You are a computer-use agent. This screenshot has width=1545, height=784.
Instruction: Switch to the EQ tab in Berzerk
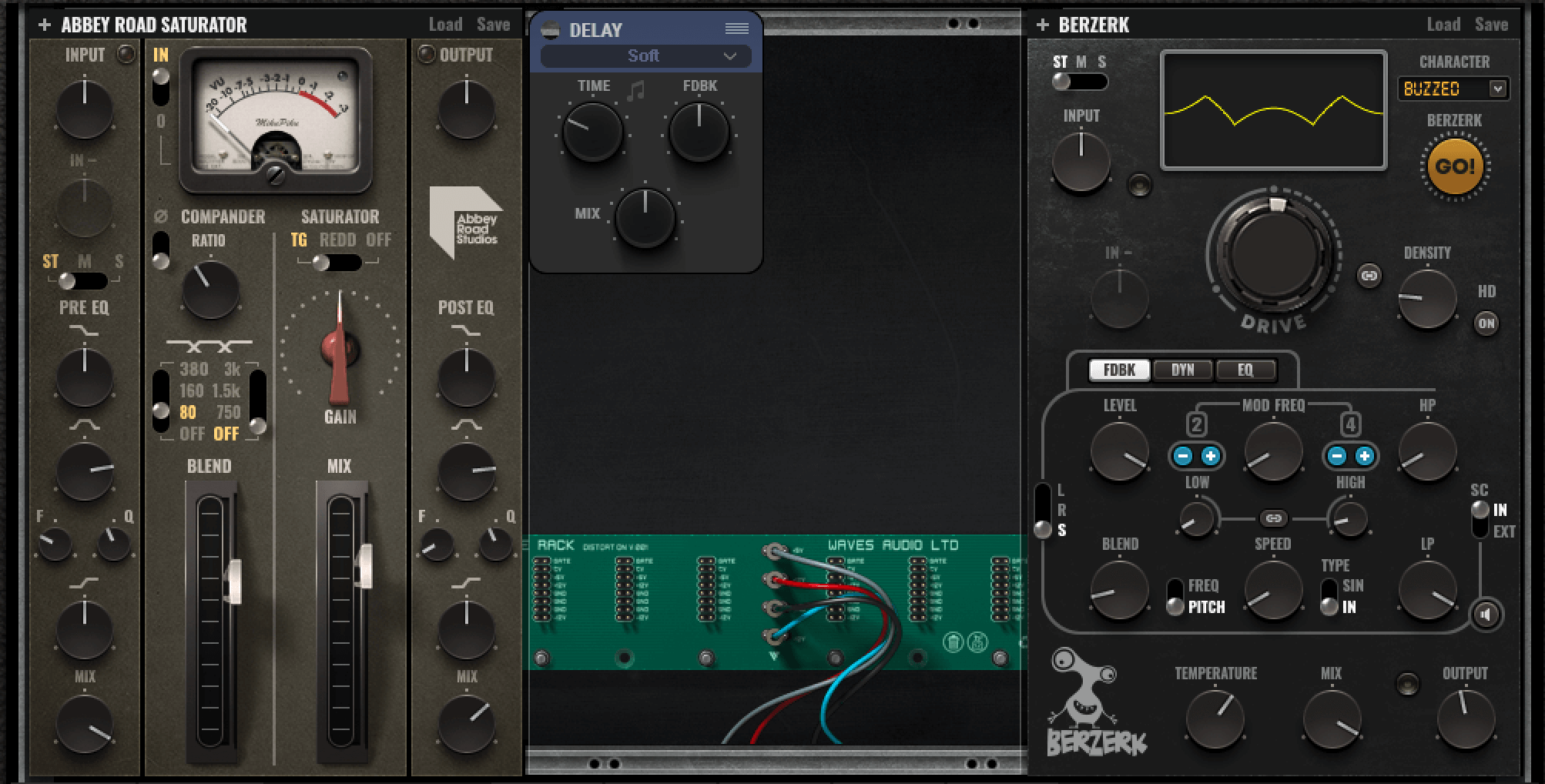click(x=1245, y=370)
